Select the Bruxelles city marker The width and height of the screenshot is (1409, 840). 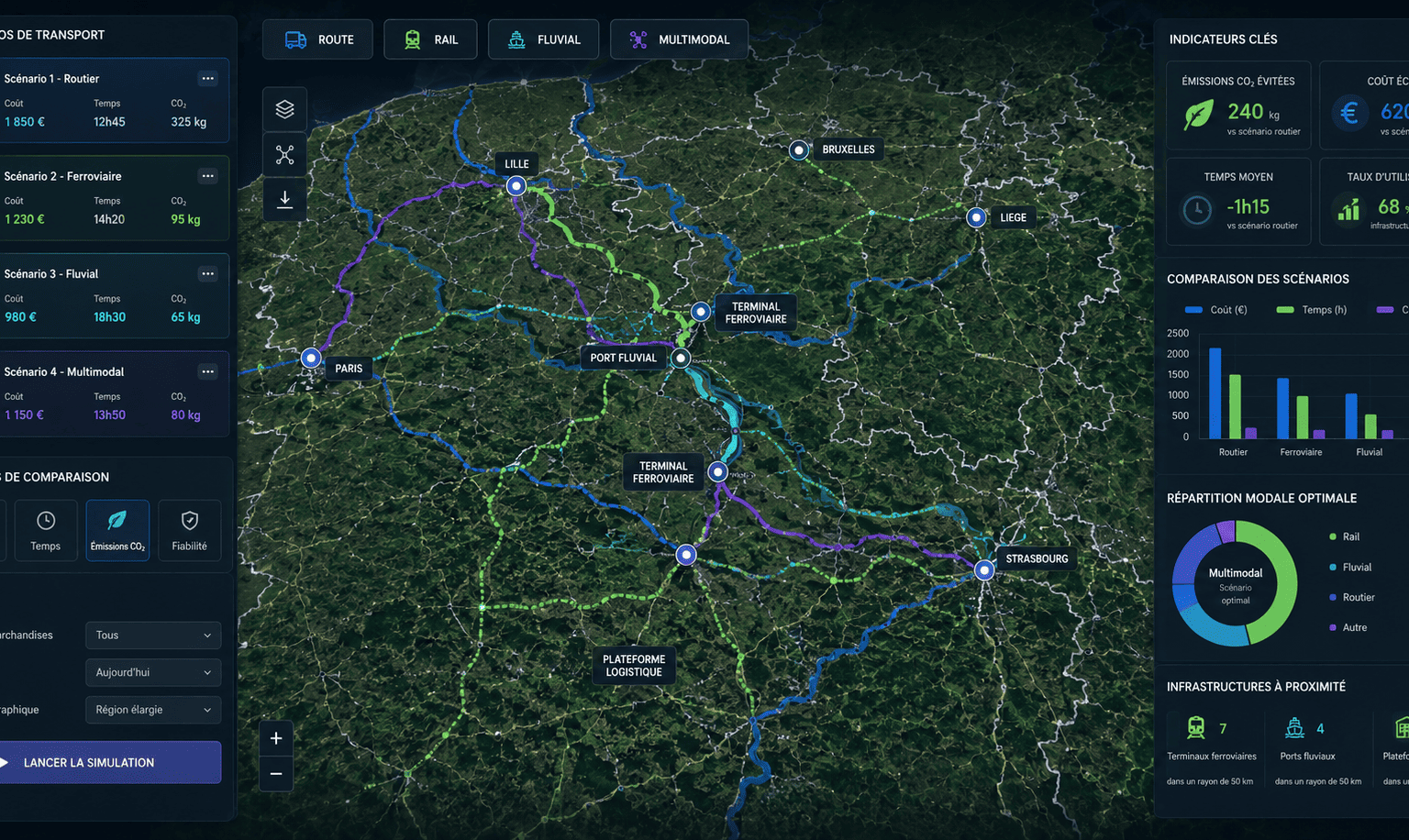[799, 149]
